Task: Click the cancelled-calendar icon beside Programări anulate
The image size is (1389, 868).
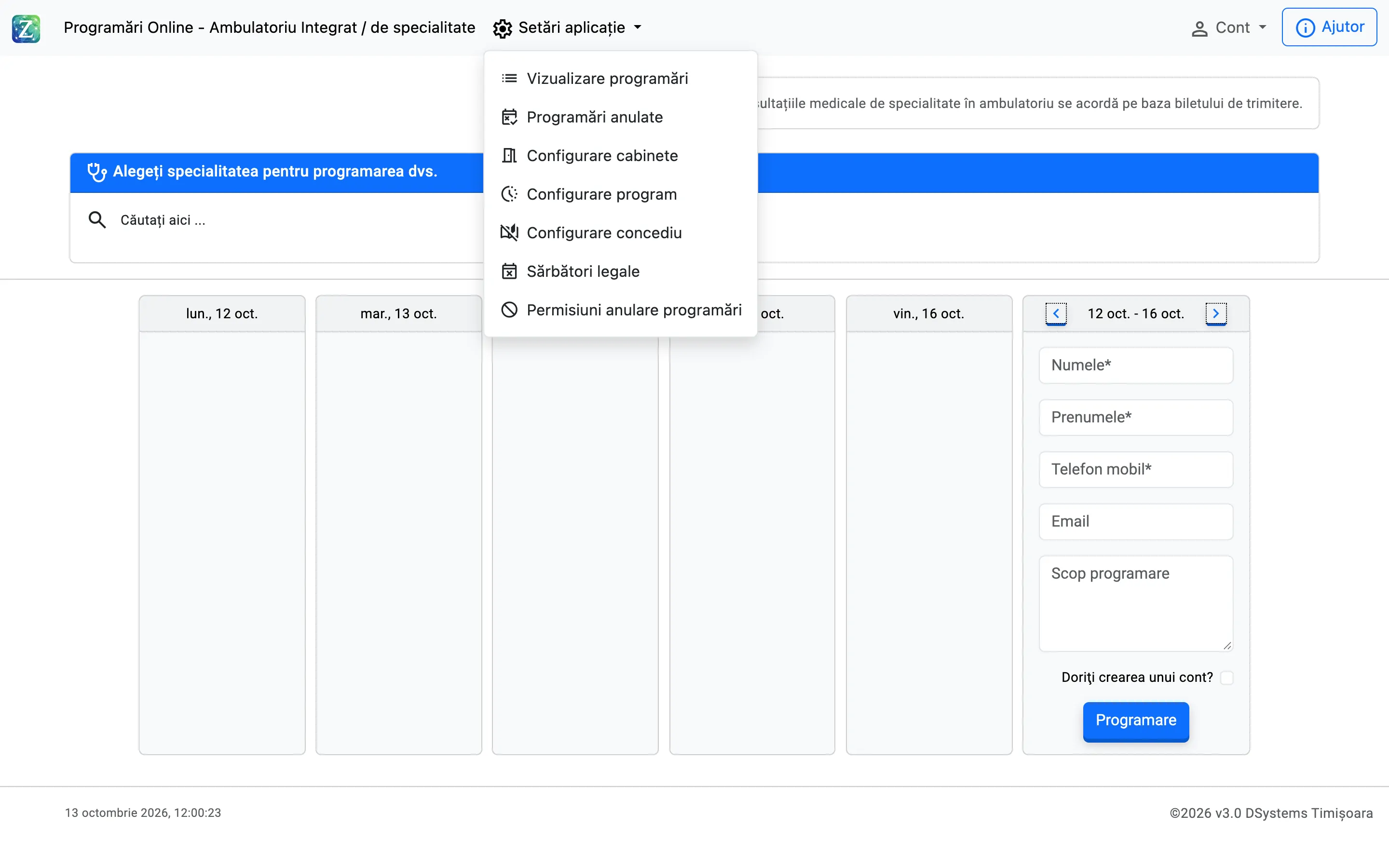Action: pos(509,117)
